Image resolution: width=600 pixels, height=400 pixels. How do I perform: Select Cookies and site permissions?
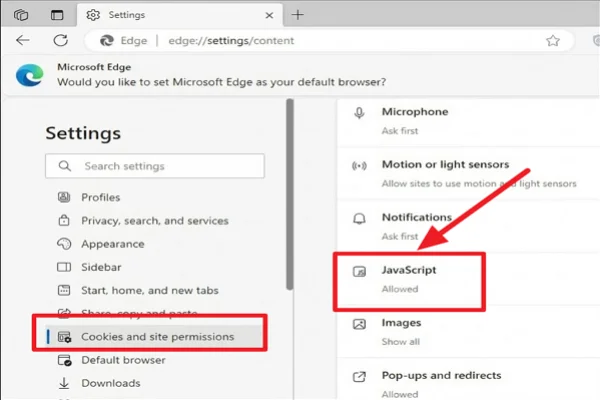(x=155, y=337)
